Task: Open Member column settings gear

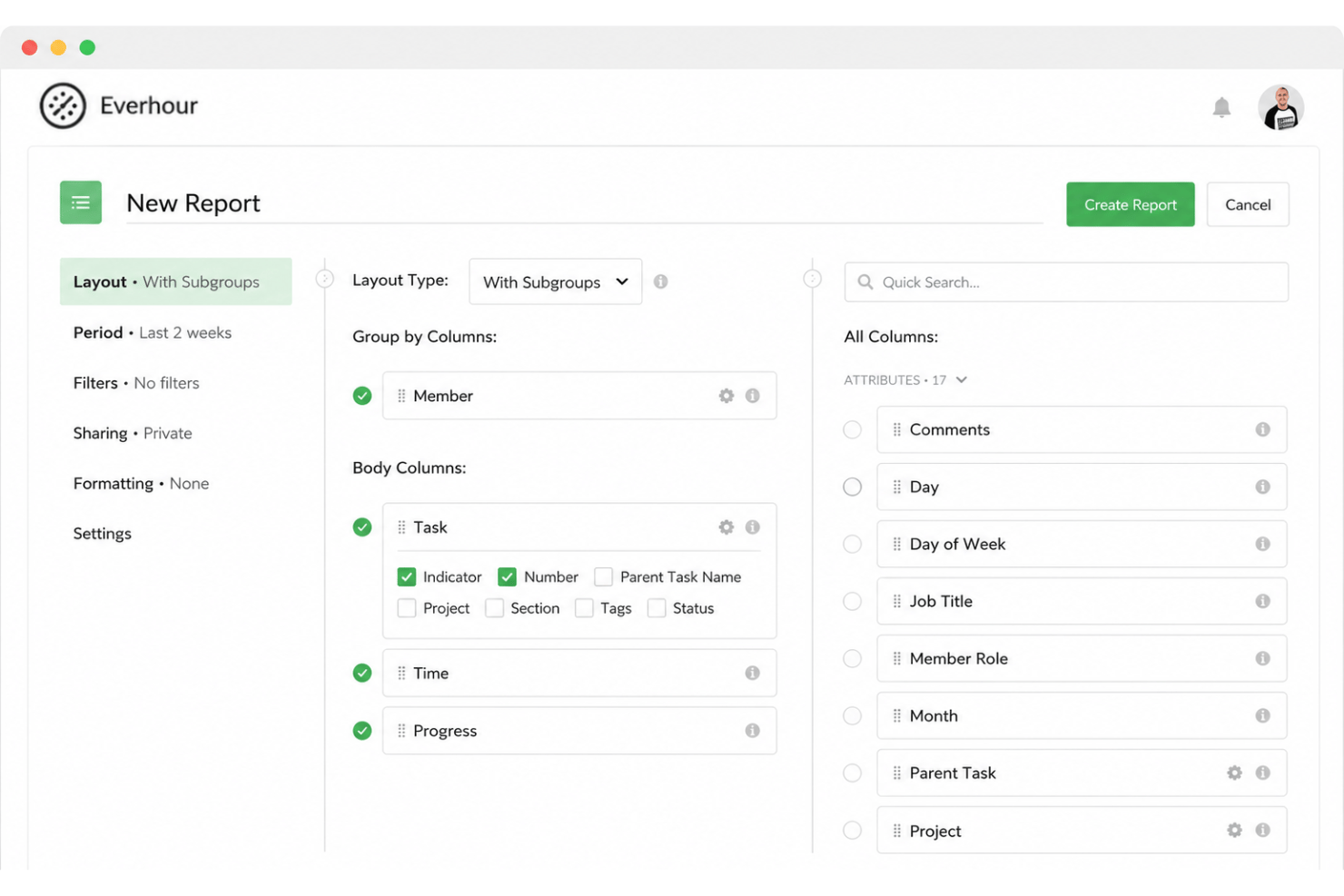Action: pyautogui.click(x=726, y=396)
